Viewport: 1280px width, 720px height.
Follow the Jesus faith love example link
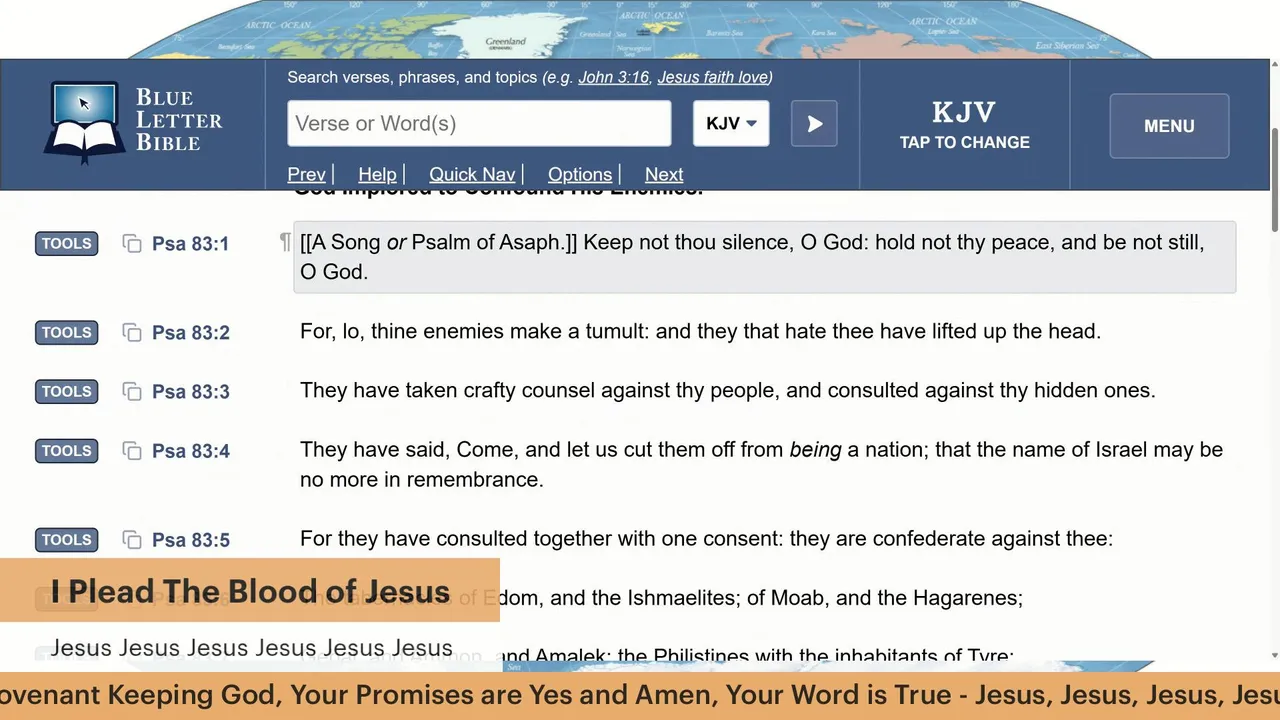point(712,77)
